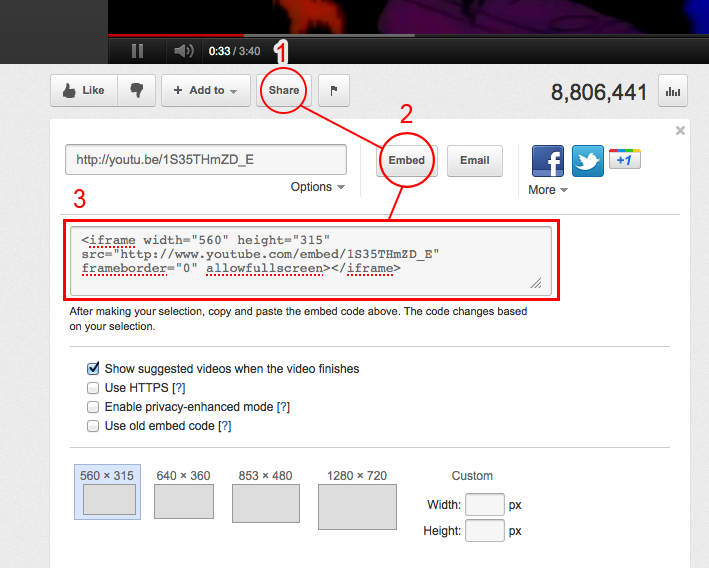
Task: Enable the Use HTTPS checkbox
Action: tap(94, 388)
